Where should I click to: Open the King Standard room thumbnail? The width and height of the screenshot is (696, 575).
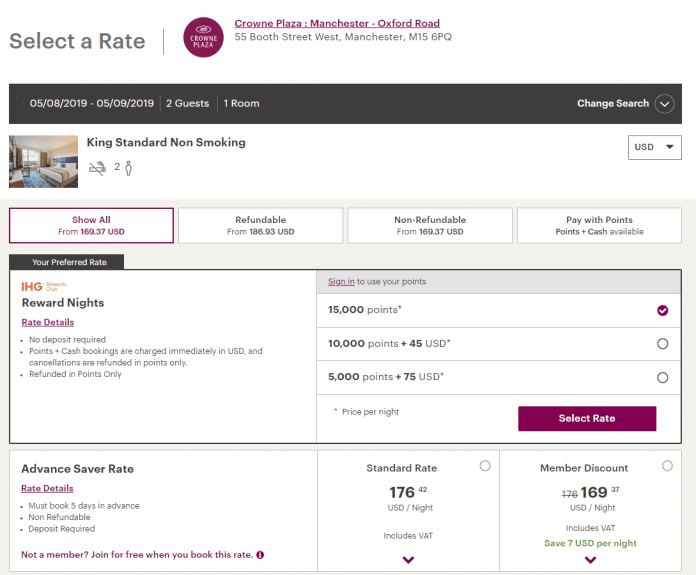tap(44, 162)
